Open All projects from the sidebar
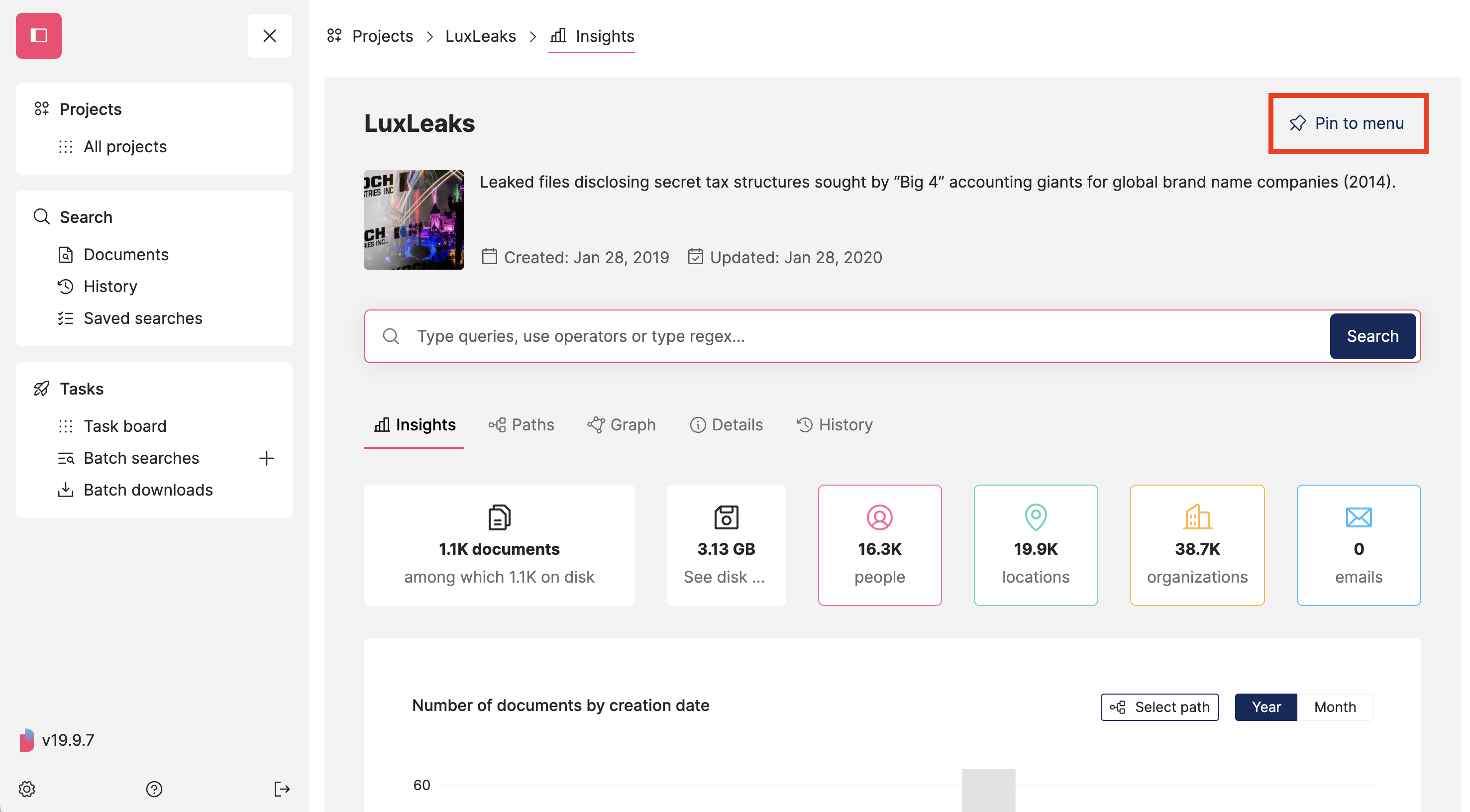1470x812 pixels. [x=125, y=146]
